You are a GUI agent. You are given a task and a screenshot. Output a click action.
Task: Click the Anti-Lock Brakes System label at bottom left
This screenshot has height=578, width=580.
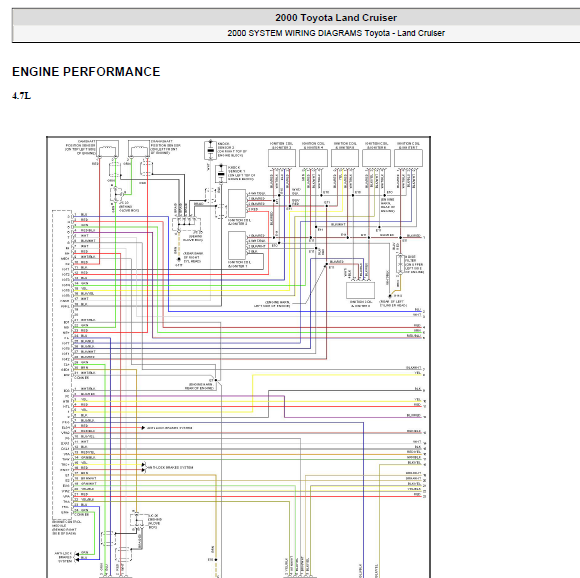(63, 557)
